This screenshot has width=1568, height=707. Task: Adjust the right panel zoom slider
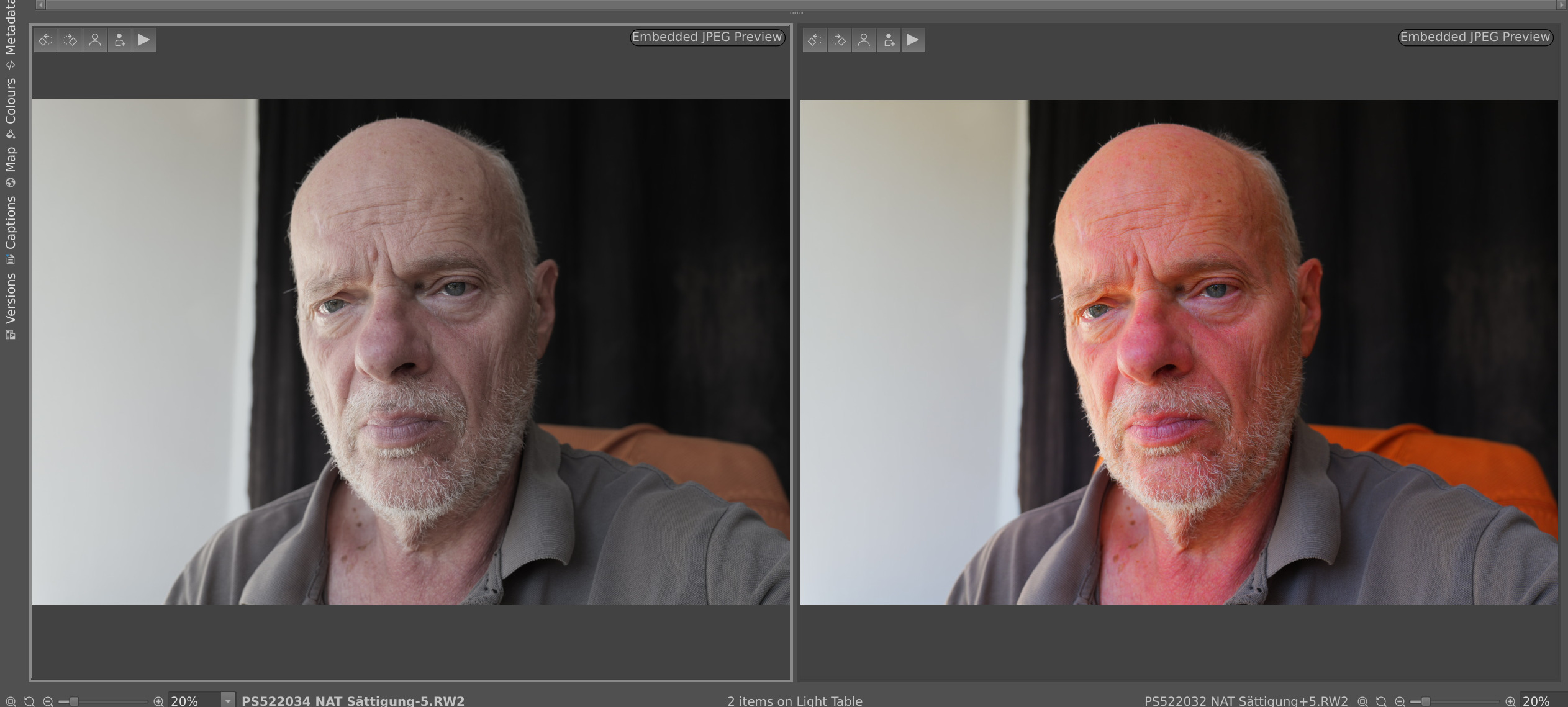click(1455, 701)
